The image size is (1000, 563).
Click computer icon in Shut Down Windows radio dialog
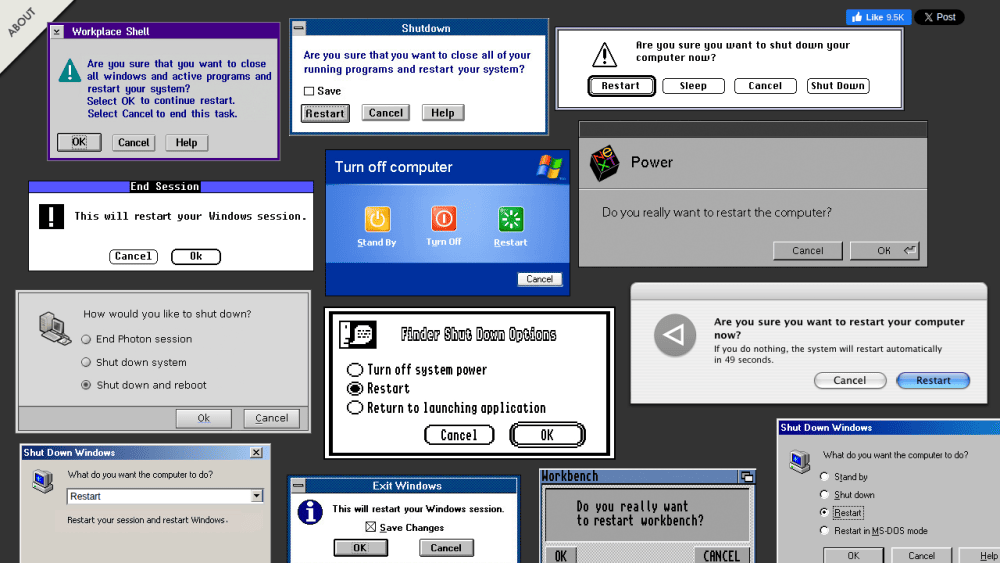799,461
